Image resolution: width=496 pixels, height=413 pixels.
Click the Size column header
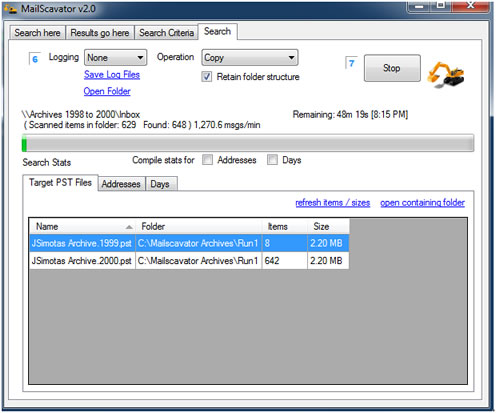(328, 227)
